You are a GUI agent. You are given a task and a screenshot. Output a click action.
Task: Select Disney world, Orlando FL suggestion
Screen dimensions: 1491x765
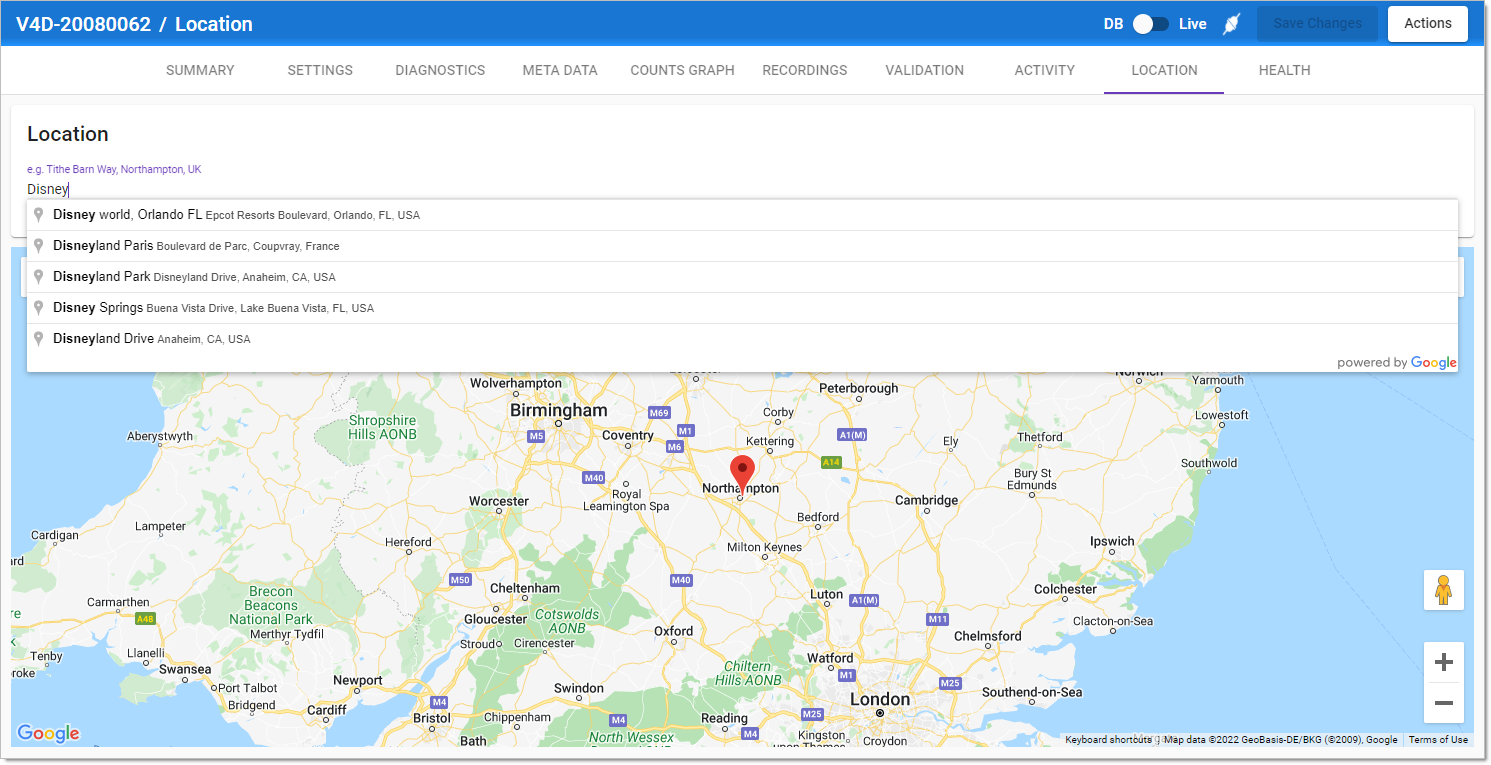pyautogui.click(x=742, y=215)
